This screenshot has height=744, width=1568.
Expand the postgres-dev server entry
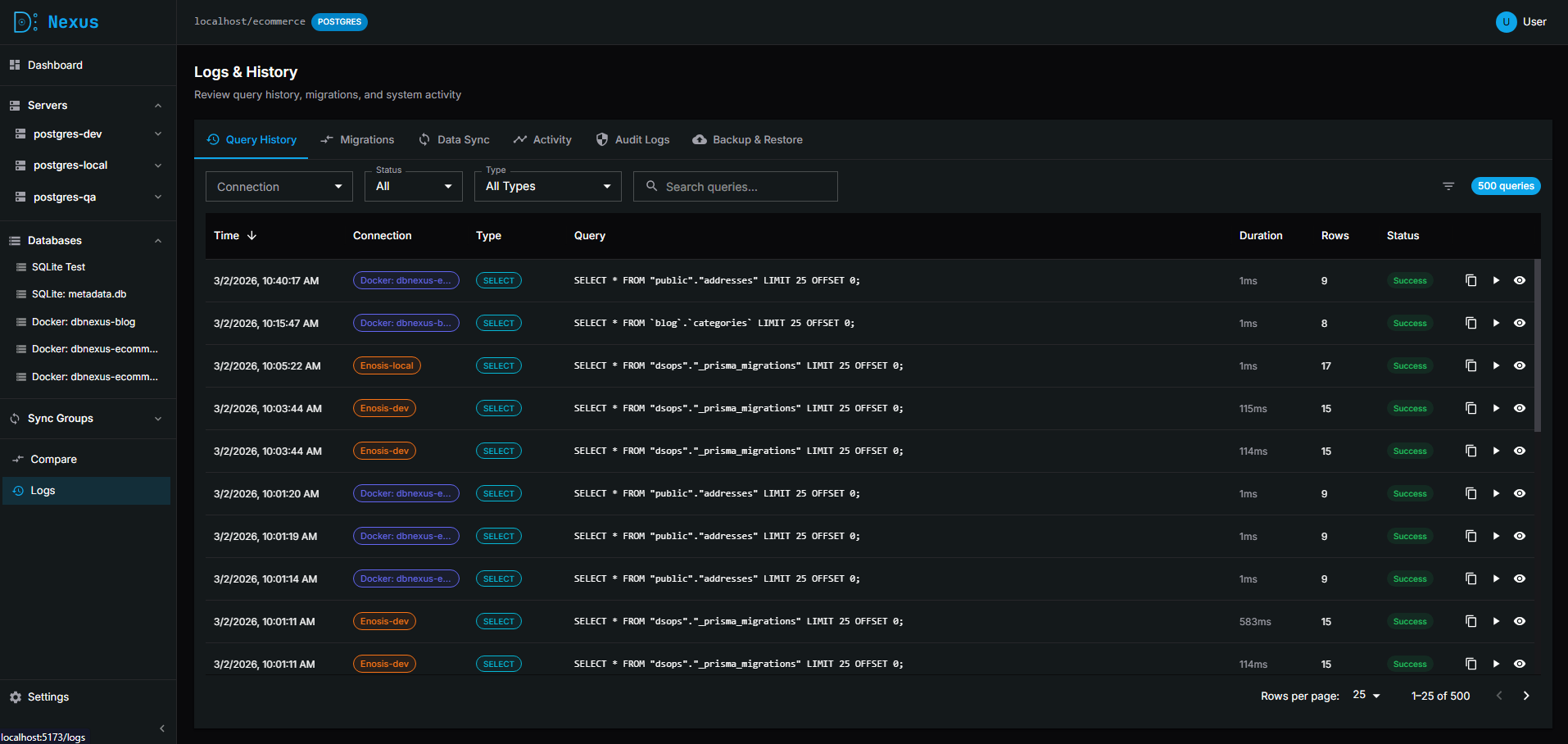click(x=157, y=134)
